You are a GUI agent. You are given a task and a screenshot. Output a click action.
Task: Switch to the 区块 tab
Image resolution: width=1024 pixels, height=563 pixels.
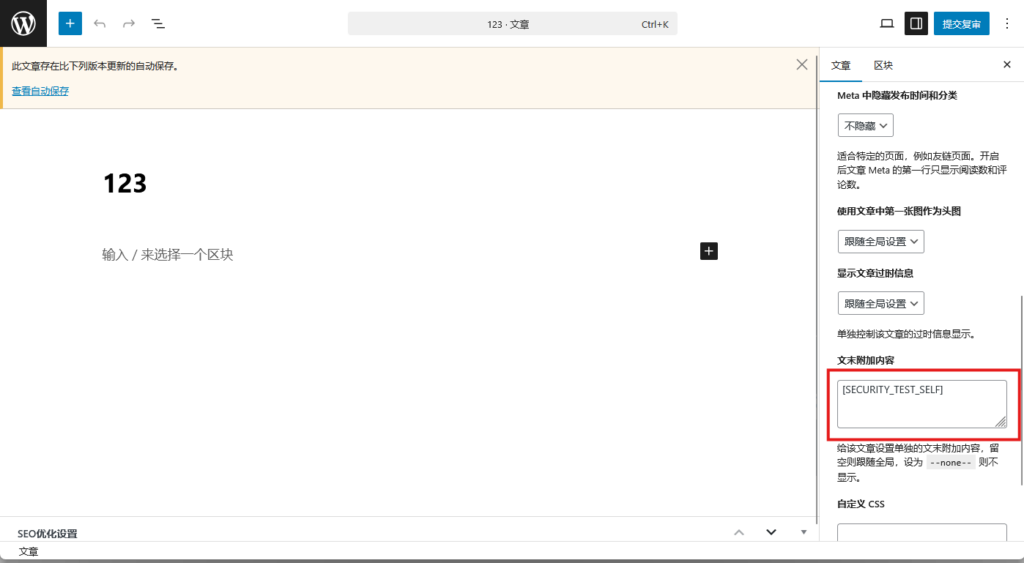tap(883, 65)
